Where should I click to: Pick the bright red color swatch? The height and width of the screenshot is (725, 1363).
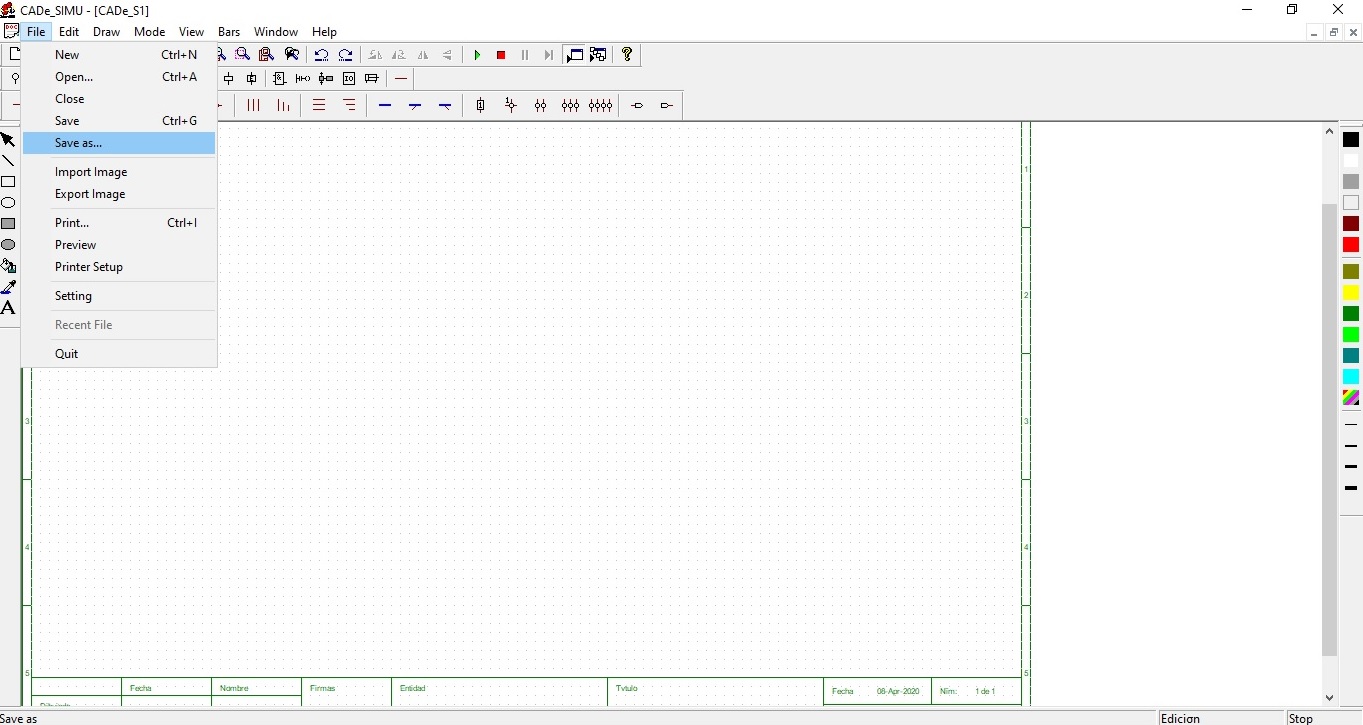pyautogui.click(x=1351, y=245)
